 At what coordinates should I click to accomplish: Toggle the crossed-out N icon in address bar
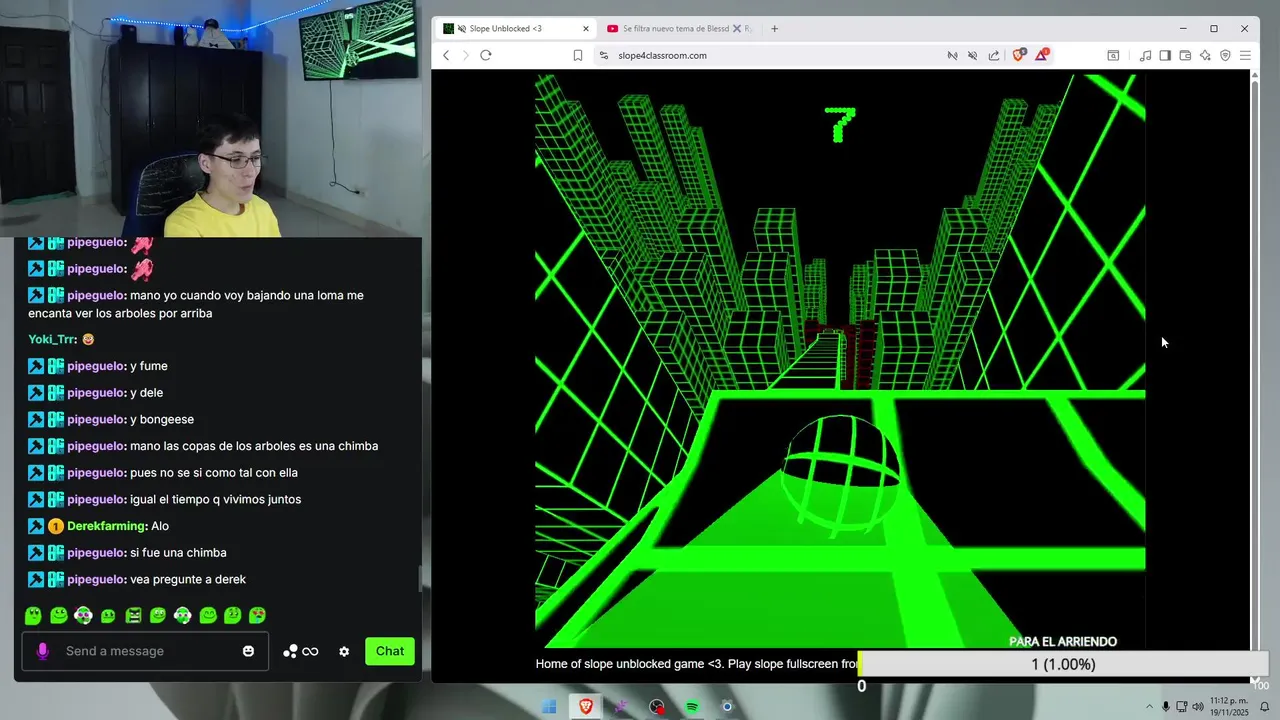pos(952,55)
